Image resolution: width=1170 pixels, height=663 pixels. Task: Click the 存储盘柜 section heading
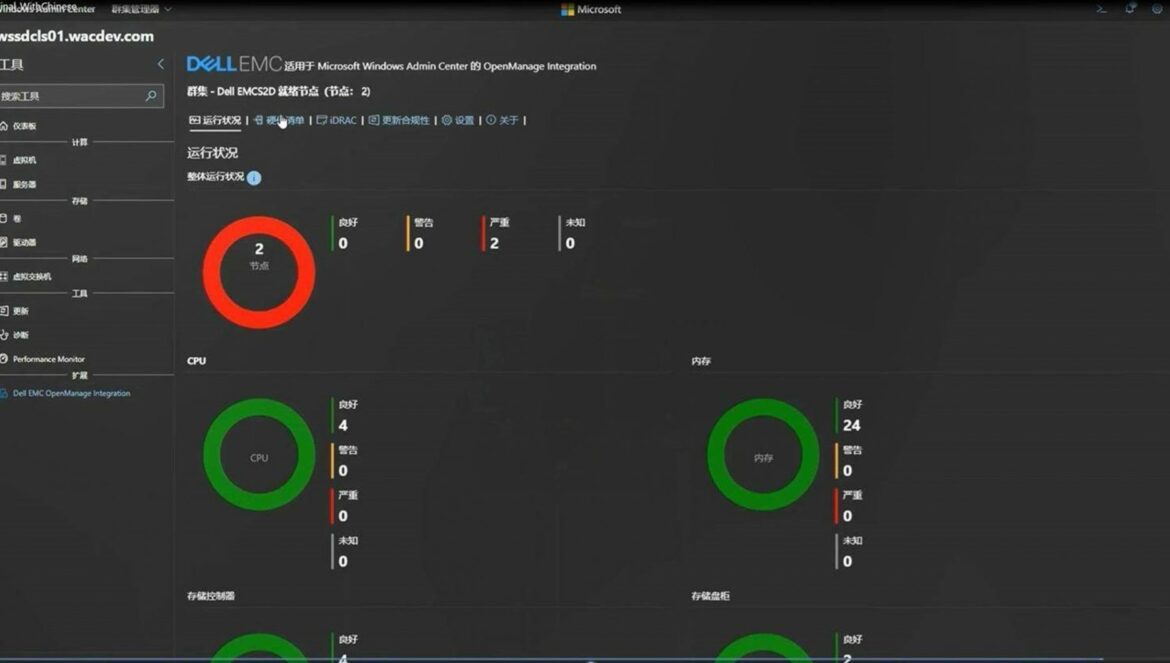click(710, 596)
